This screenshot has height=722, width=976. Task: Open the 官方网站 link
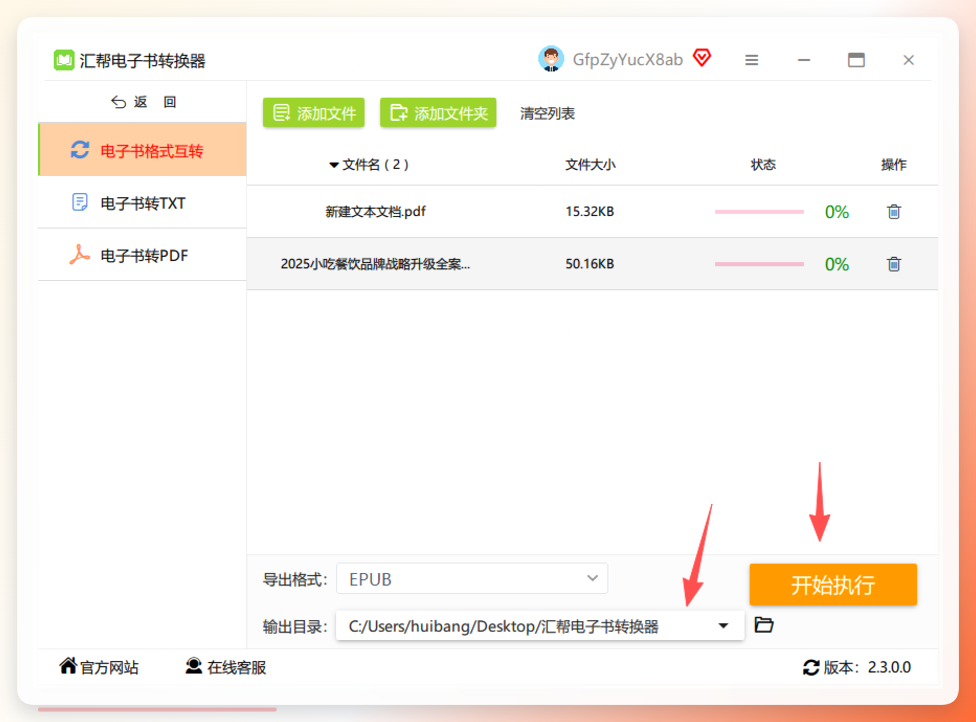pyautogui.click(x=99, y=667)
